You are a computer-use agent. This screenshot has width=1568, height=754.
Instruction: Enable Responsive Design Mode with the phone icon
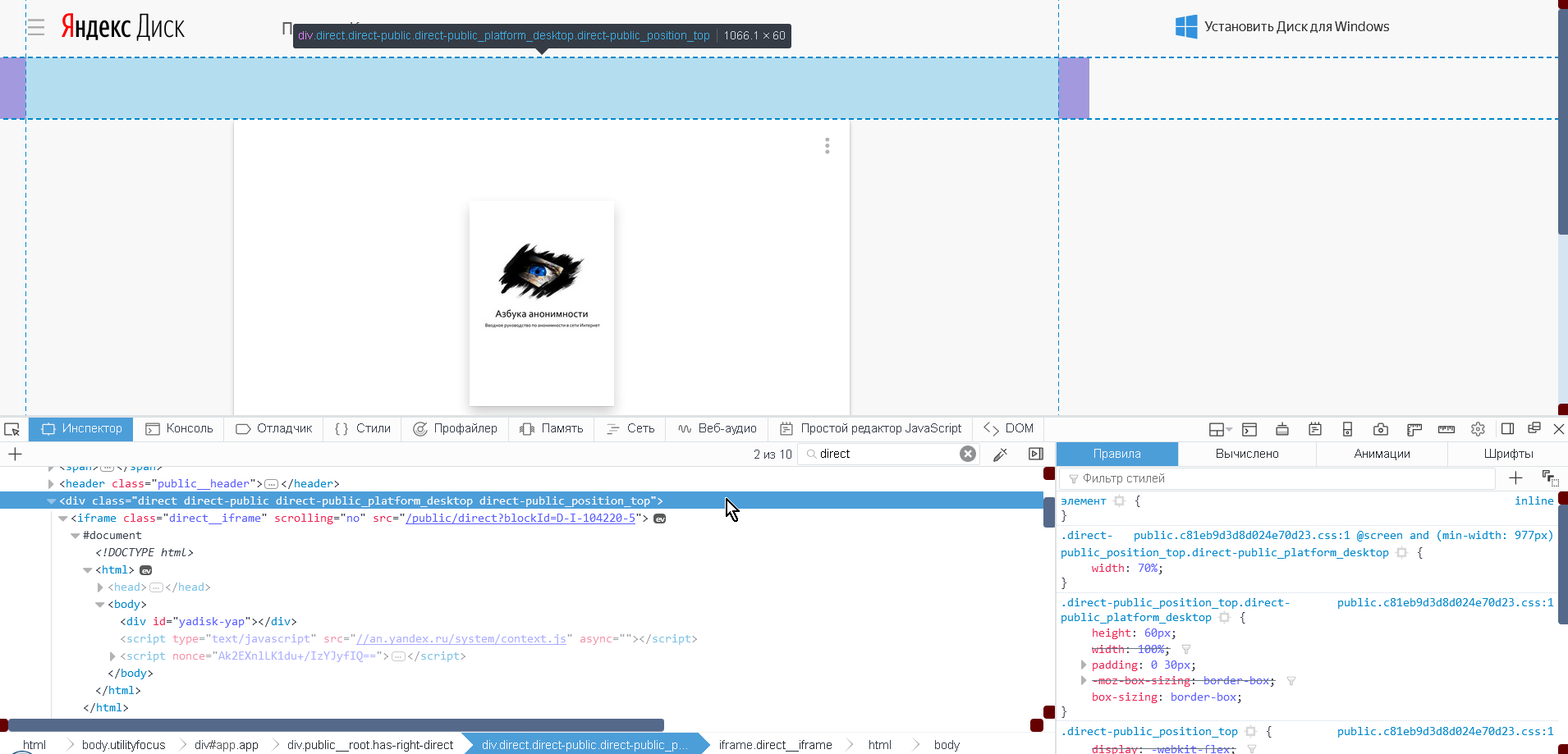(x=1347, y=428)
